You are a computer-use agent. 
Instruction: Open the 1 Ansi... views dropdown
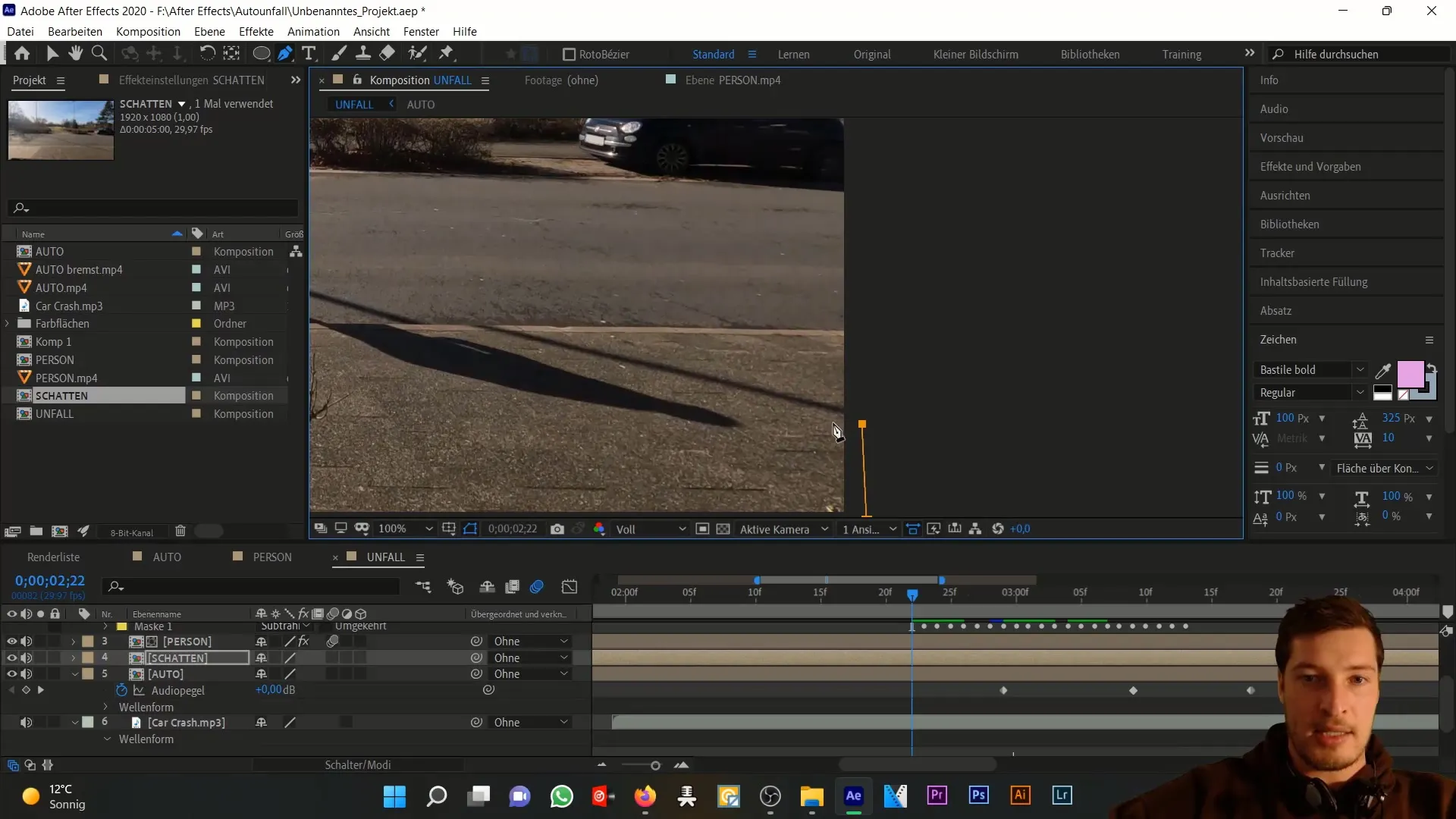869,529
